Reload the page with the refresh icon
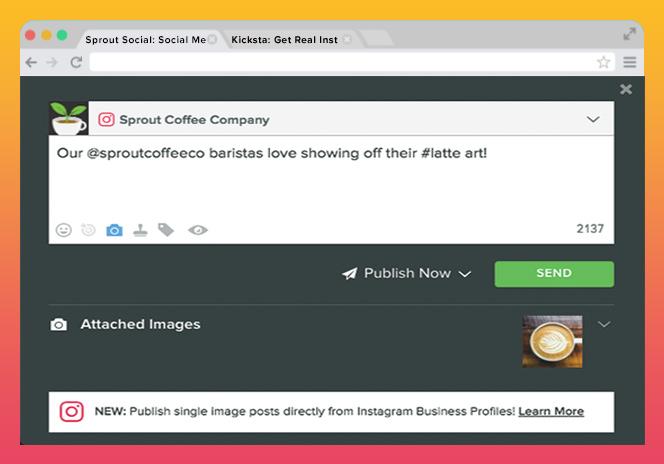Viewport: 664px width, 464px height. [x=77, y=63]
